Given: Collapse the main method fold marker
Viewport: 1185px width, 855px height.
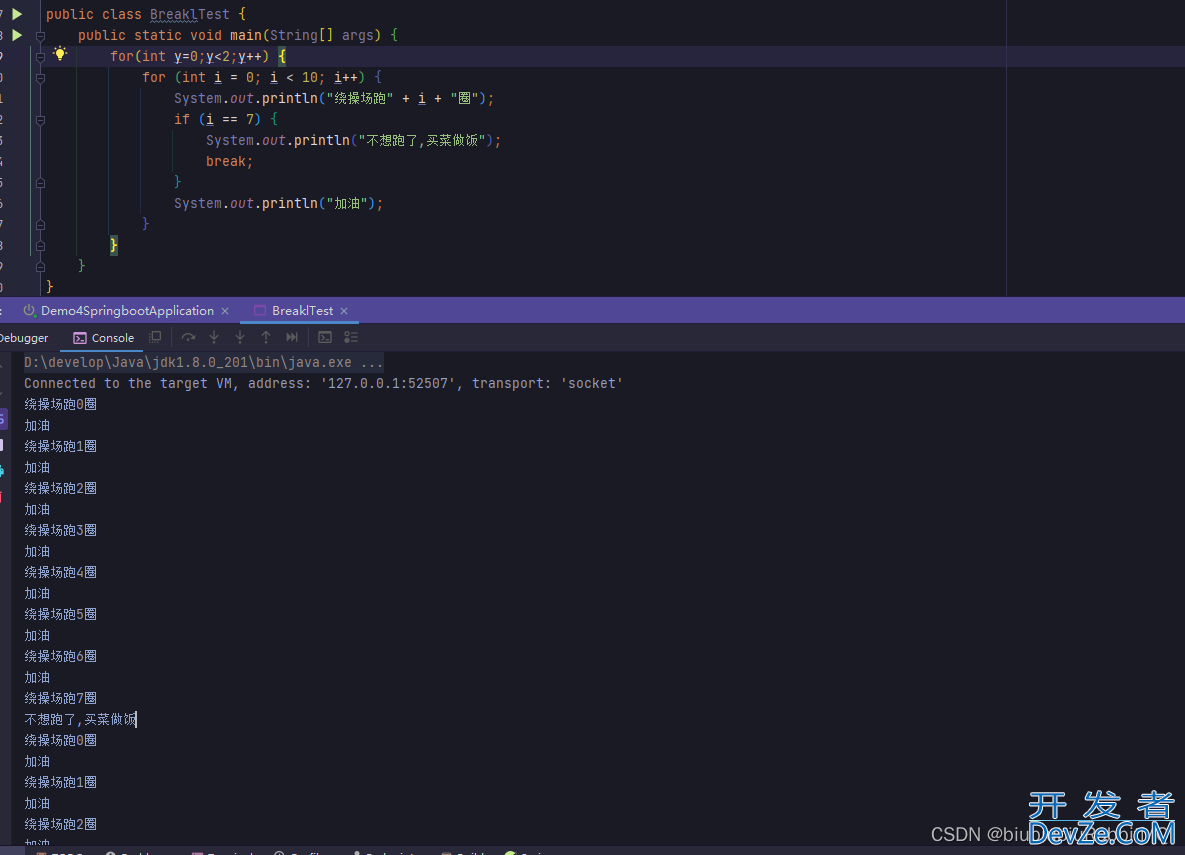Looking at the screenshot, I should tap(41, 36).
